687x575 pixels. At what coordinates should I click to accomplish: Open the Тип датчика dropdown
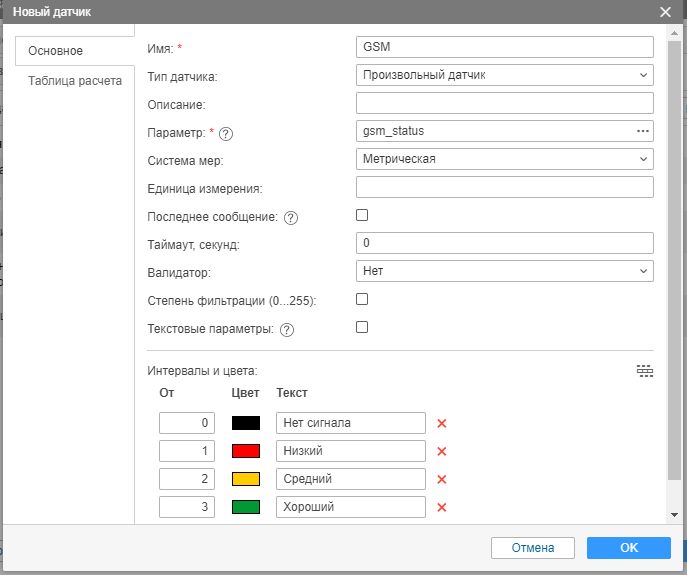(x=504, y=75)
